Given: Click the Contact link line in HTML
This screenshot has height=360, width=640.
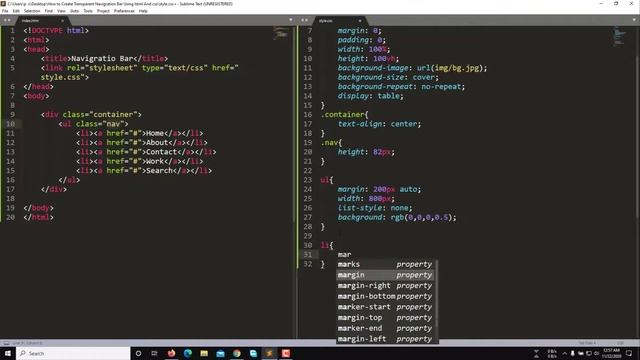Looking at the screenshot, I should [146, 152].
